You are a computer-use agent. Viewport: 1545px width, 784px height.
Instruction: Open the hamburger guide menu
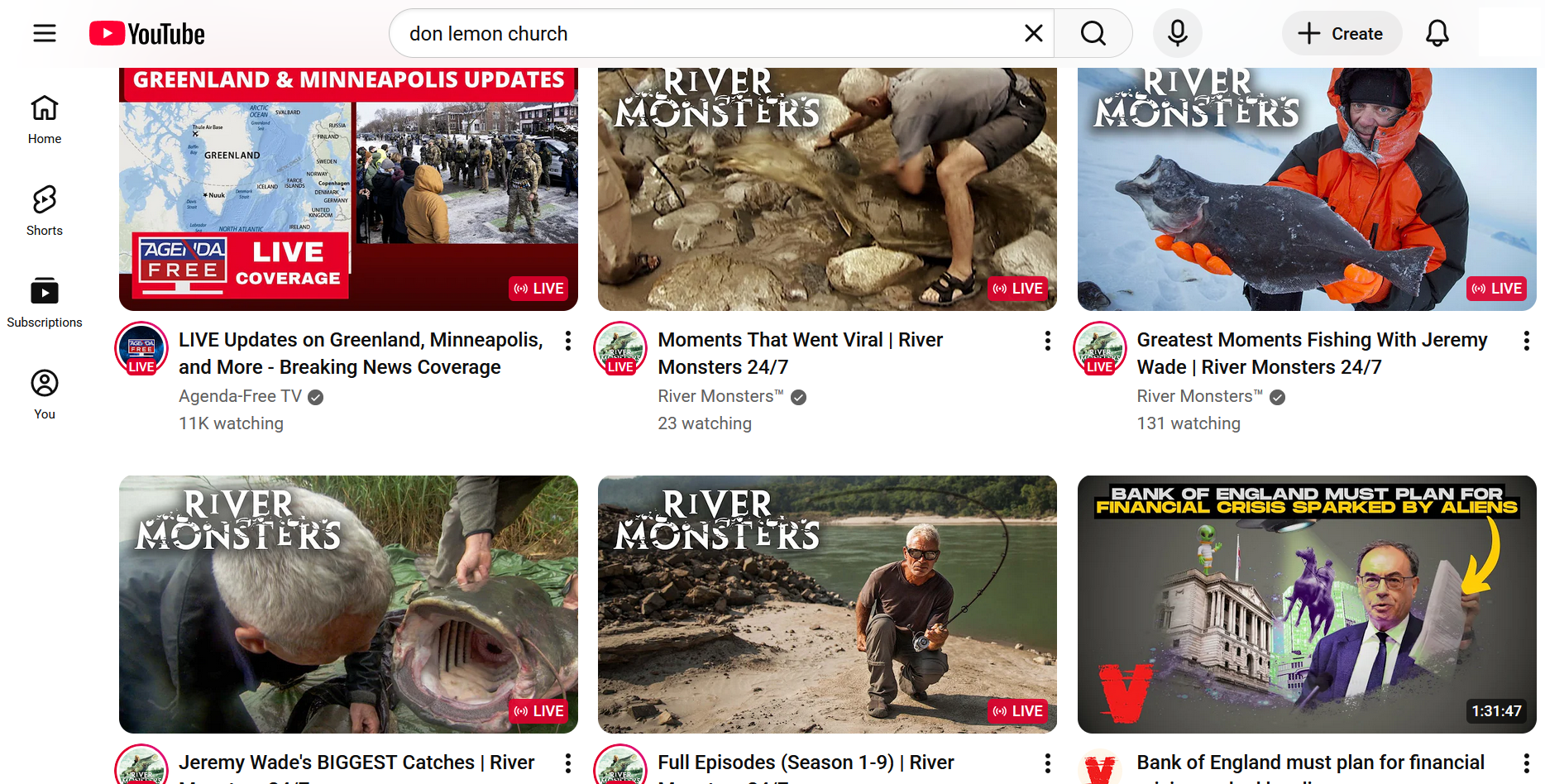[x=45, y=33]
